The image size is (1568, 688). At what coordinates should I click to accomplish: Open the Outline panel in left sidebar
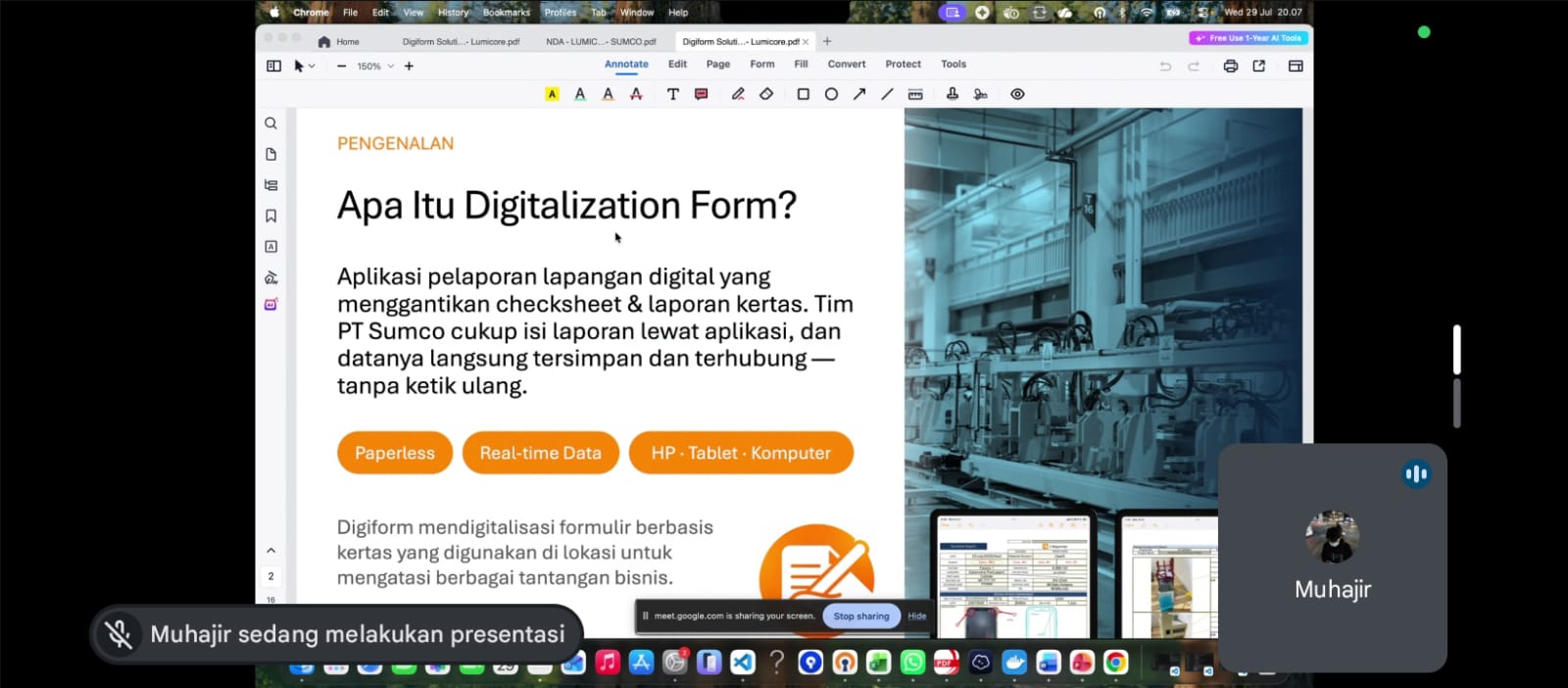[270, 185]
